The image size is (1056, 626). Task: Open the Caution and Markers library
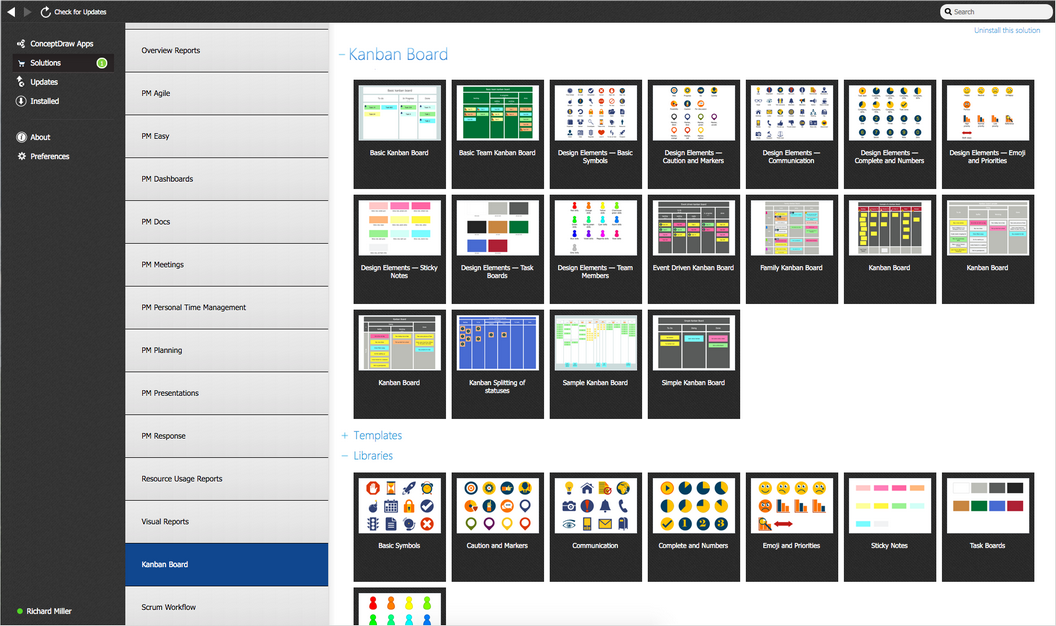(x=498, y=527)
